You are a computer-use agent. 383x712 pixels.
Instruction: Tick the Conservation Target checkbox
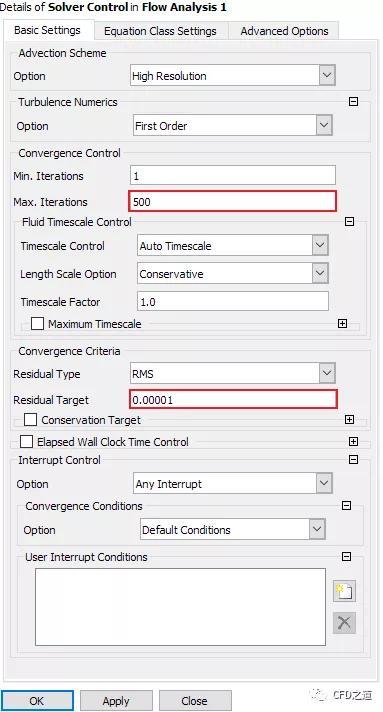[x=30, y=420]
